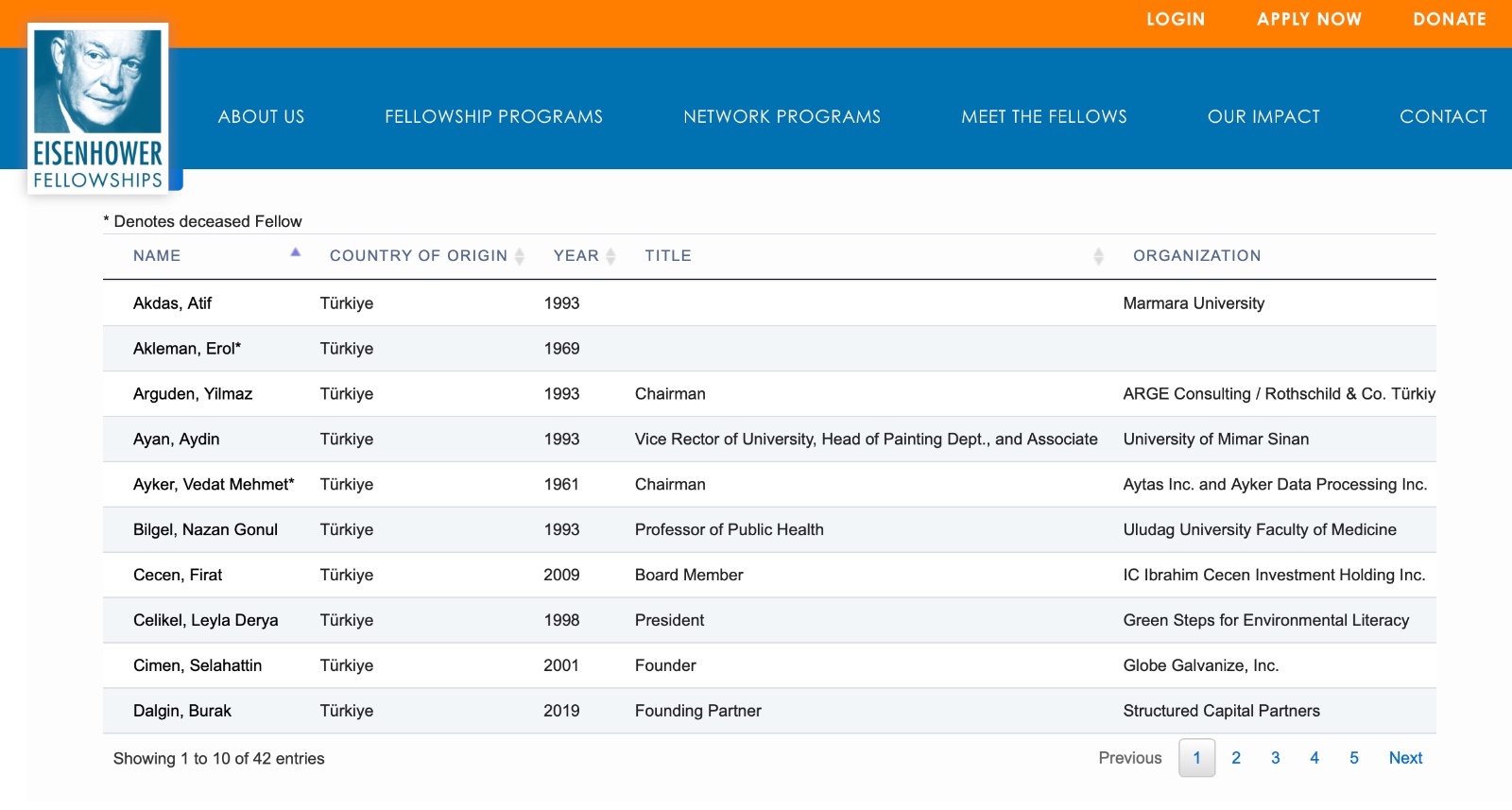Select the Arguden, Yilmaz row
1512x810 pixels.
pyautogui.click(x=193, y=394)
